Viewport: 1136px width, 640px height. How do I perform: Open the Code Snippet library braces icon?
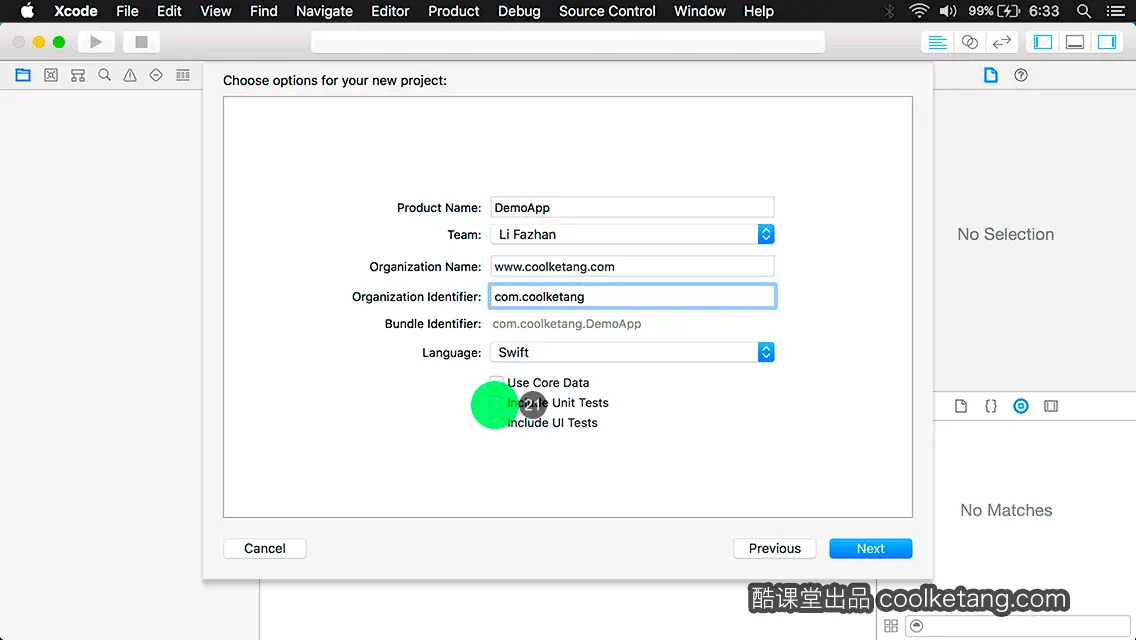[990, 406]
